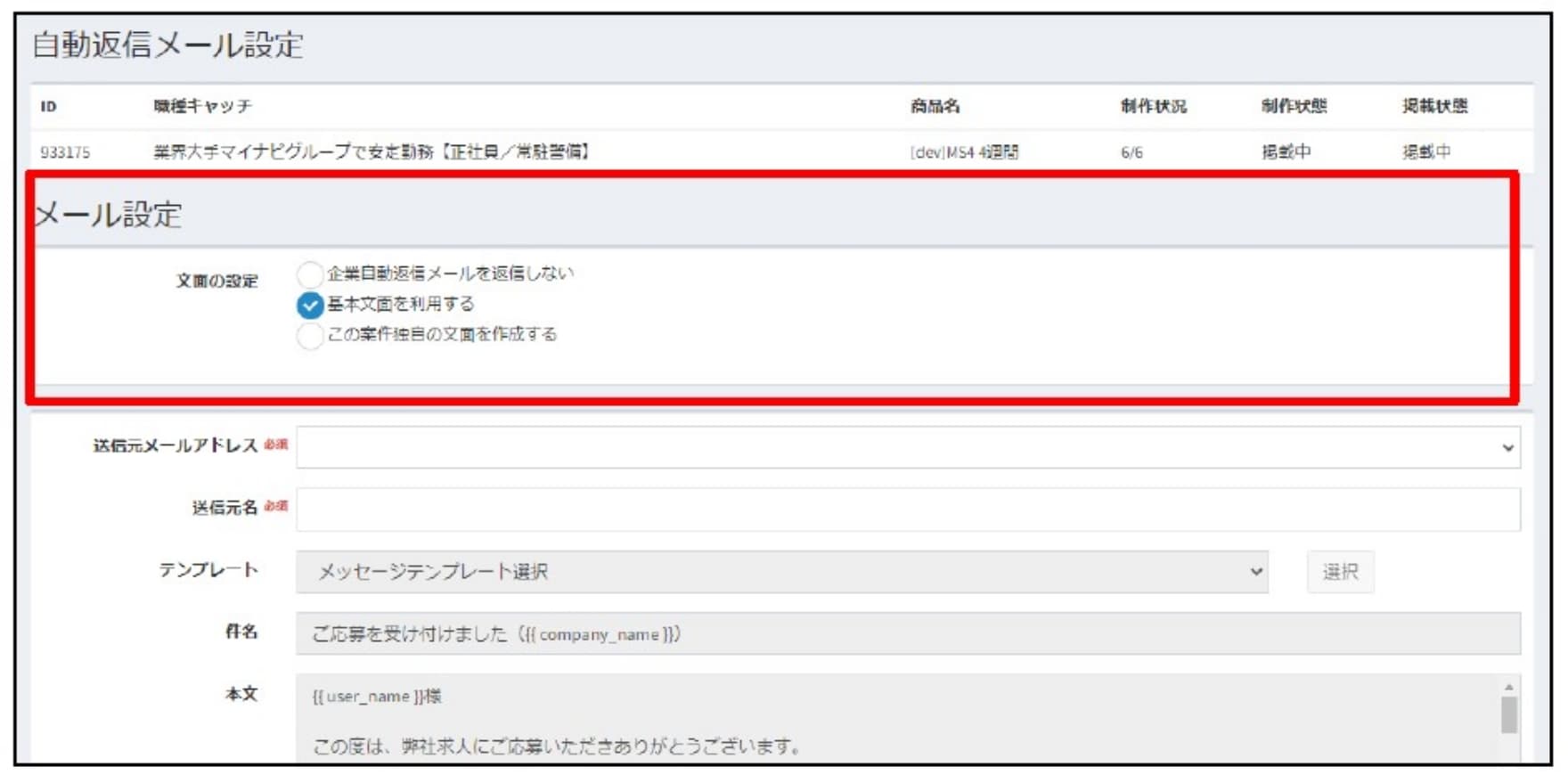Image resolution: width=1568 pixels, height=775 pixels.
Task: Click the 件名 subject field
Action: (907, 634)
